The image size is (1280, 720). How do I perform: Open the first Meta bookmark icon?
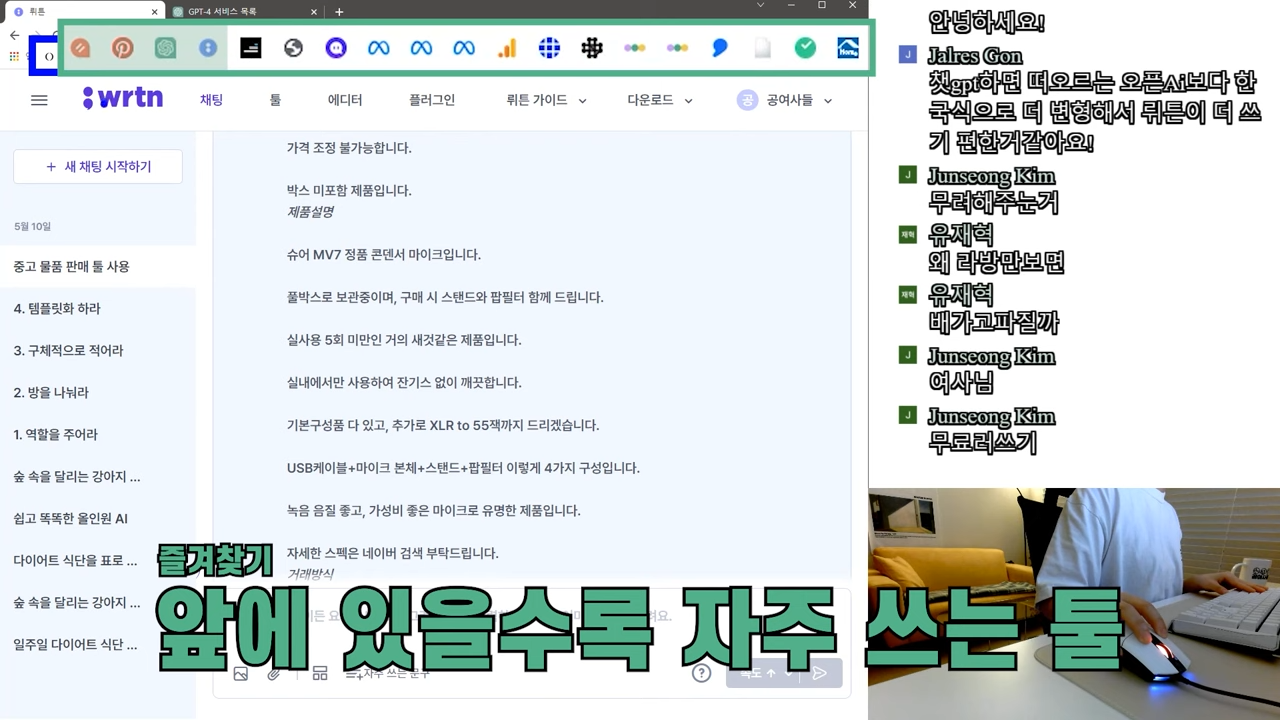coord(378,47)
